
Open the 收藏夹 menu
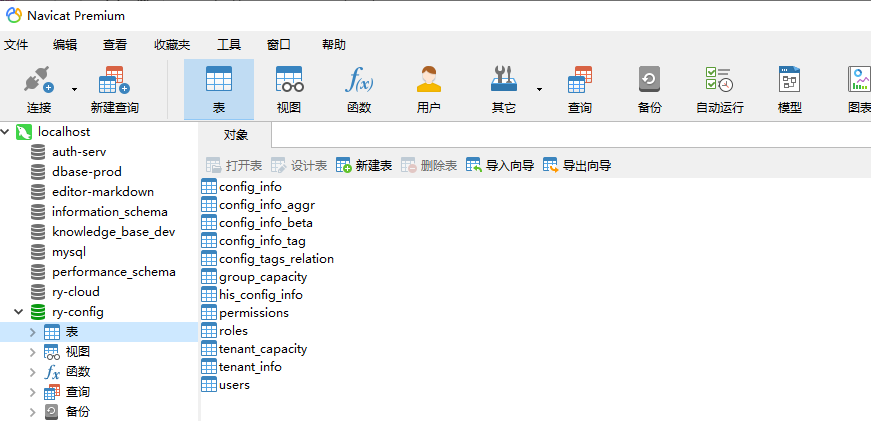[x=172, y=45]
